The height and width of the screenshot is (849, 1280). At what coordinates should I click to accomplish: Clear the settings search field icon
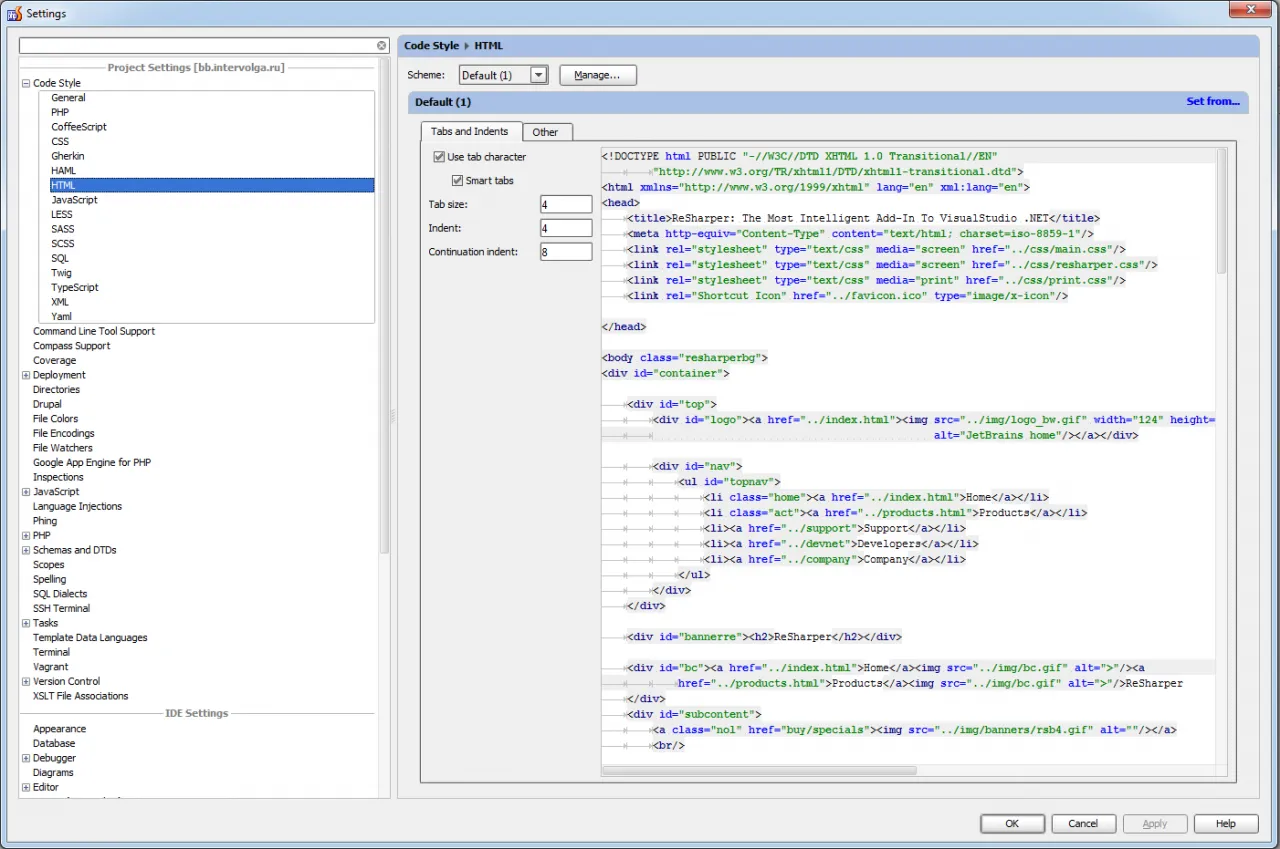click(382, 46)
